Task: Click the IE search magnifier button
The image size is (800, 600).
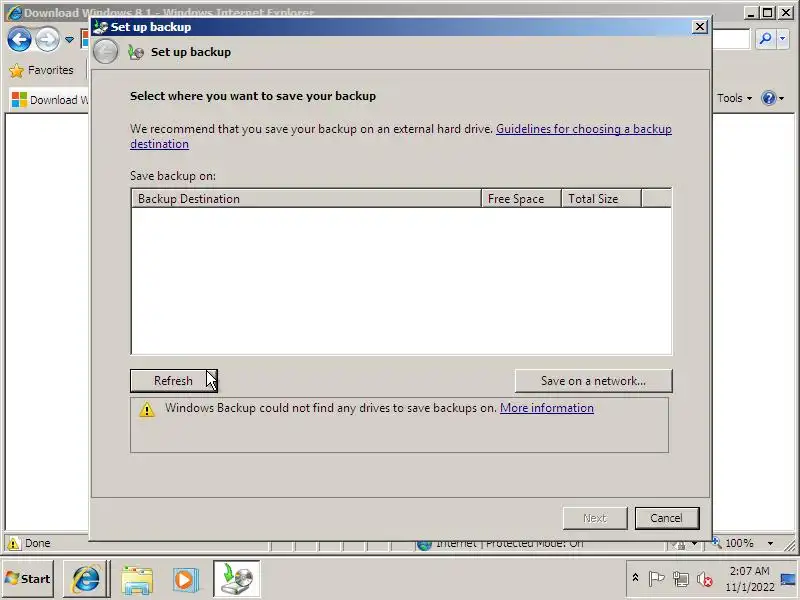Action: (x=765, y=39)
